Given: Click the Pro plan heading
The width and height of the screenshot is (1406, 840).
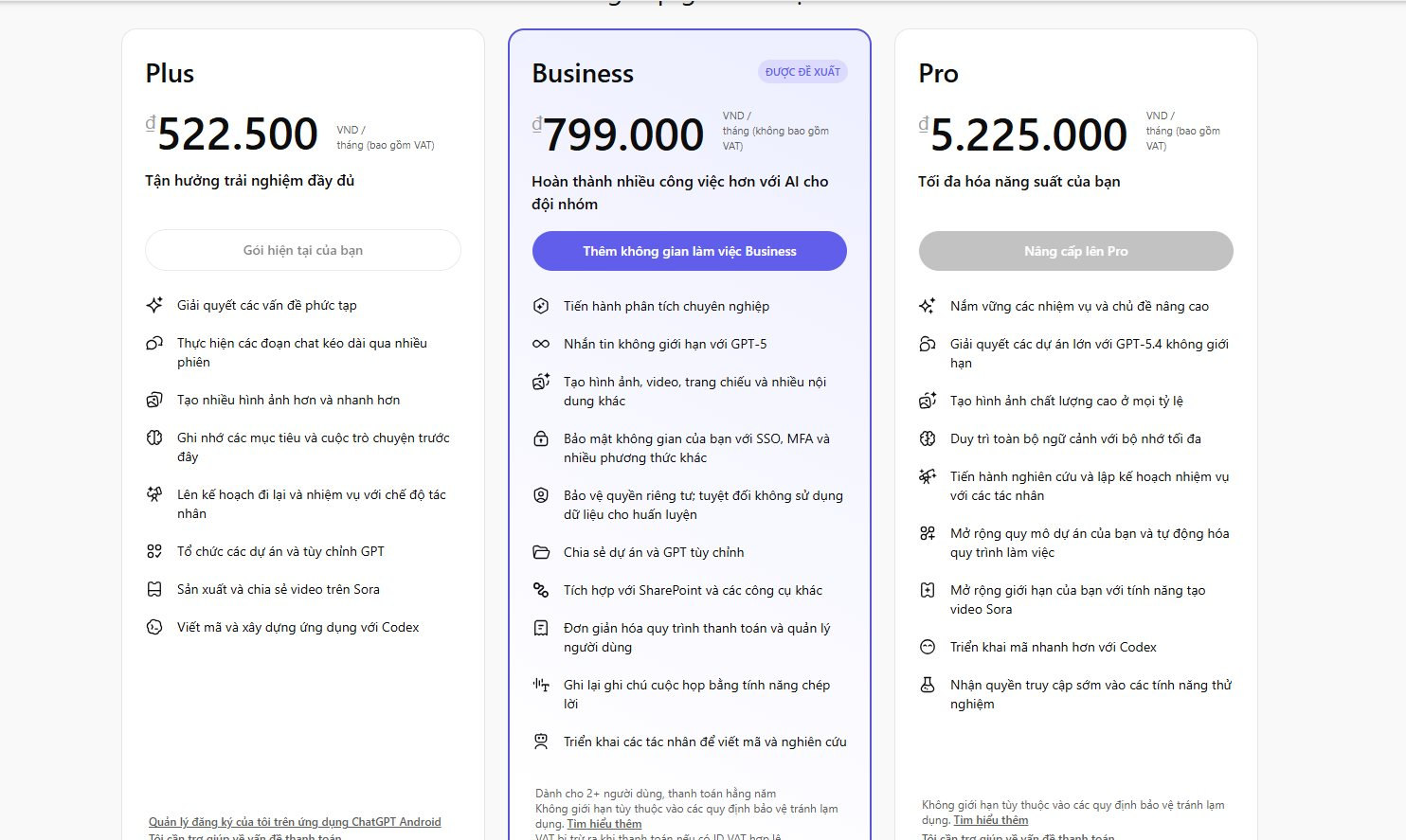Looking at the screenshot, I should [x=938, y=74].
